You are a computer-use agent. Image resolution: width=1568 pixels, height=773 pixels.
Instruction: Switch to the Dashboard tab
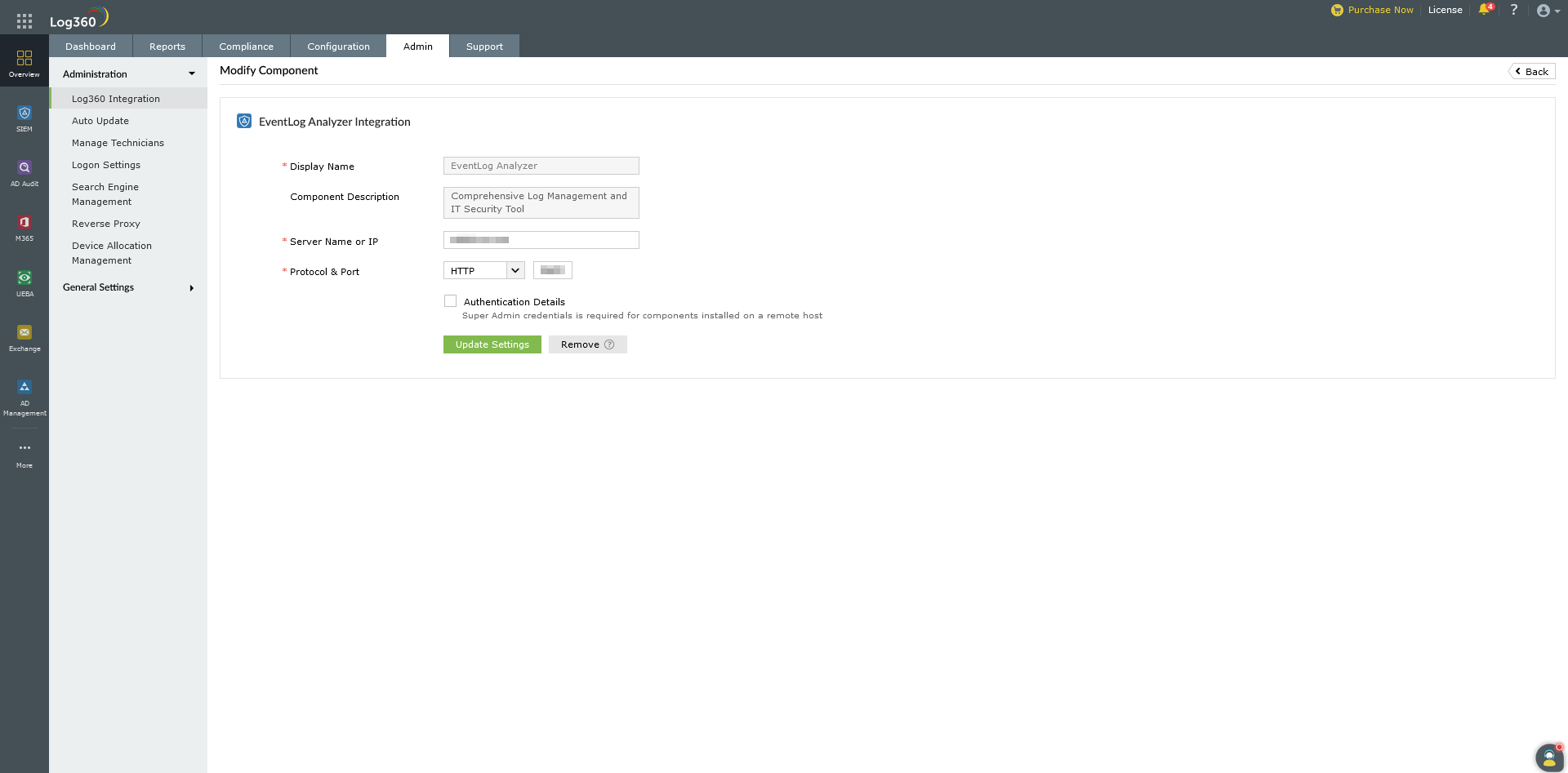pyautogui.click(x=91, y=47)
